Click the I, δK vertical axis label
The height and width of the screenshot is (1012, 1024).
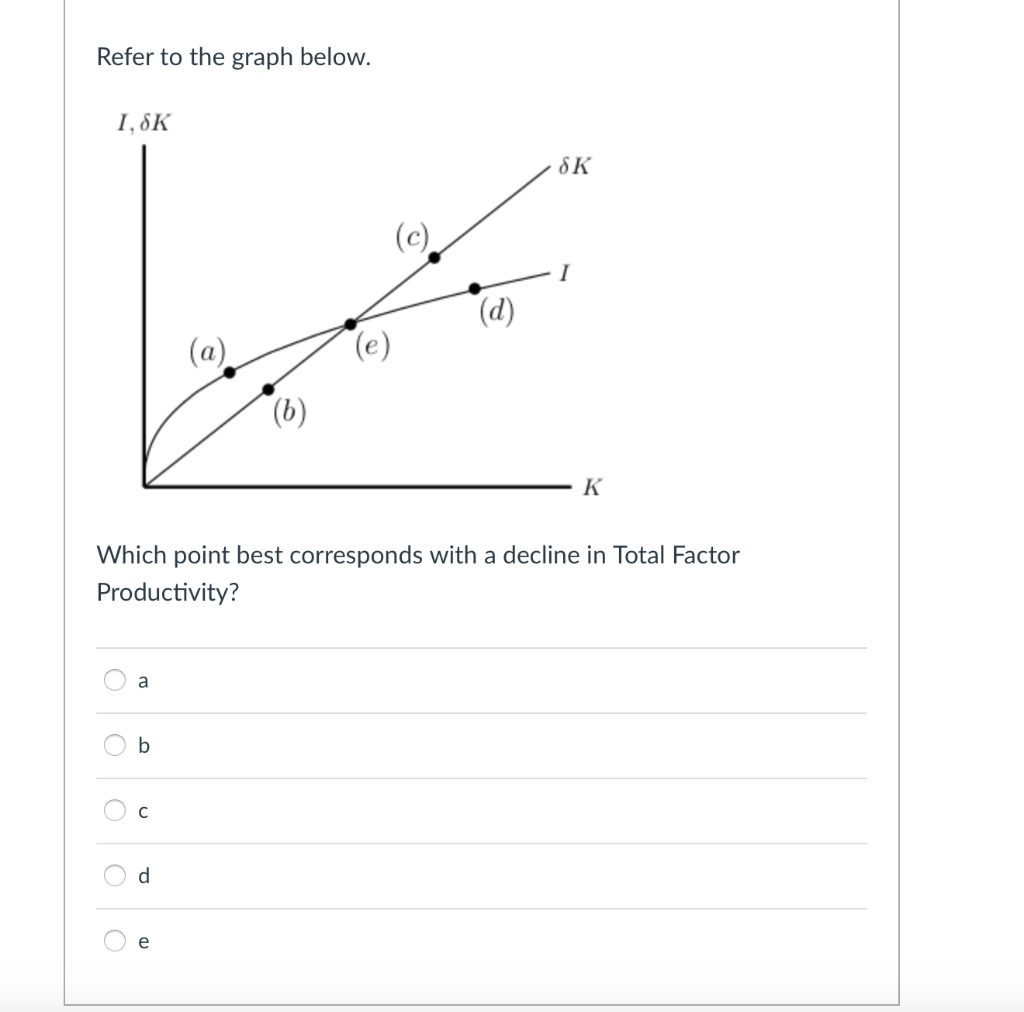click(x=143, y=122)
